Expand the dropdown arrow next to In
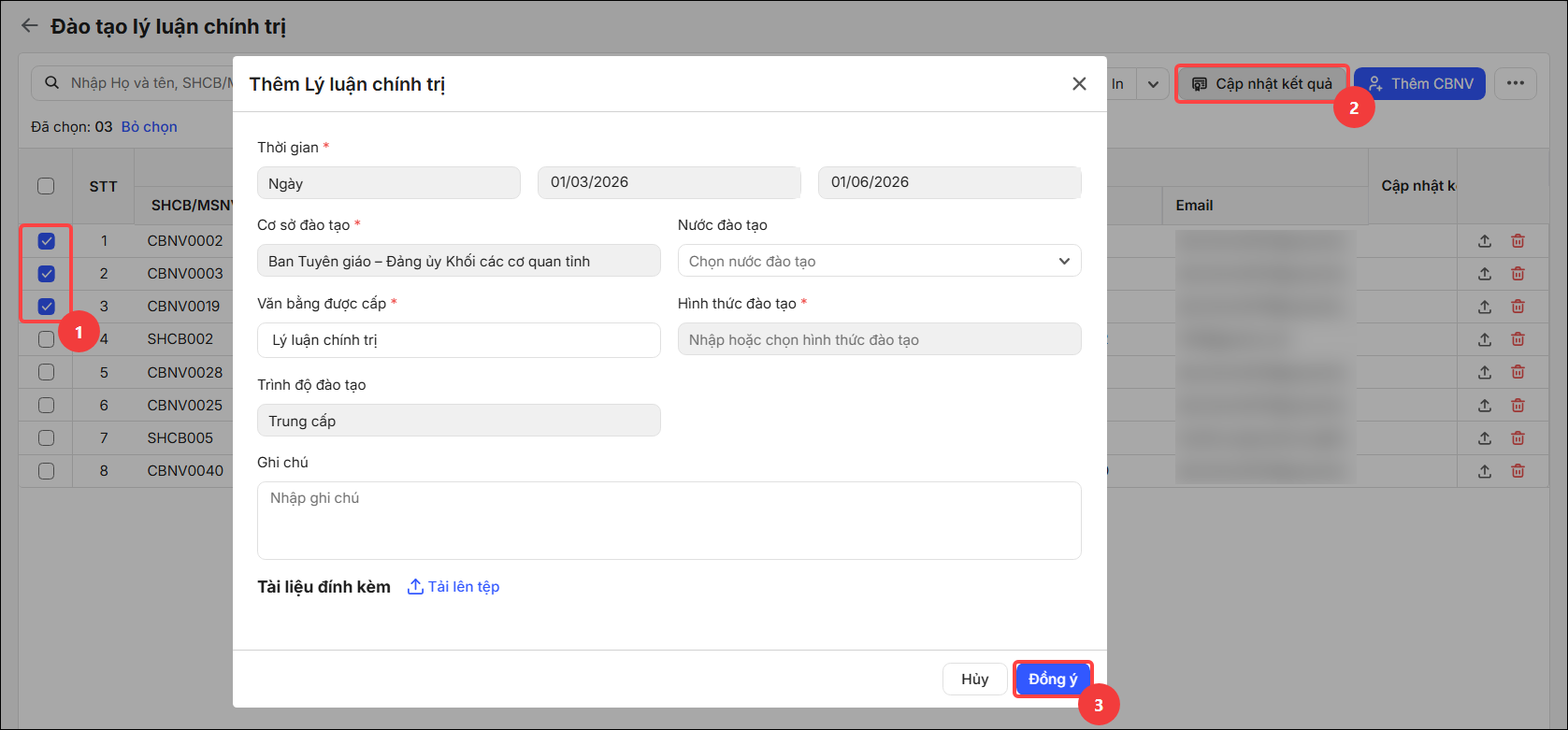The image size is (1568, 730). tap(1153, 83)
